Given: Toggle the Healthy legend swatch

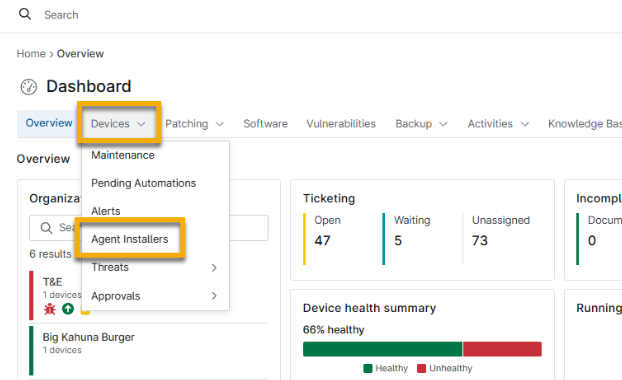Looking at the screenshot, I should point(368,368).
